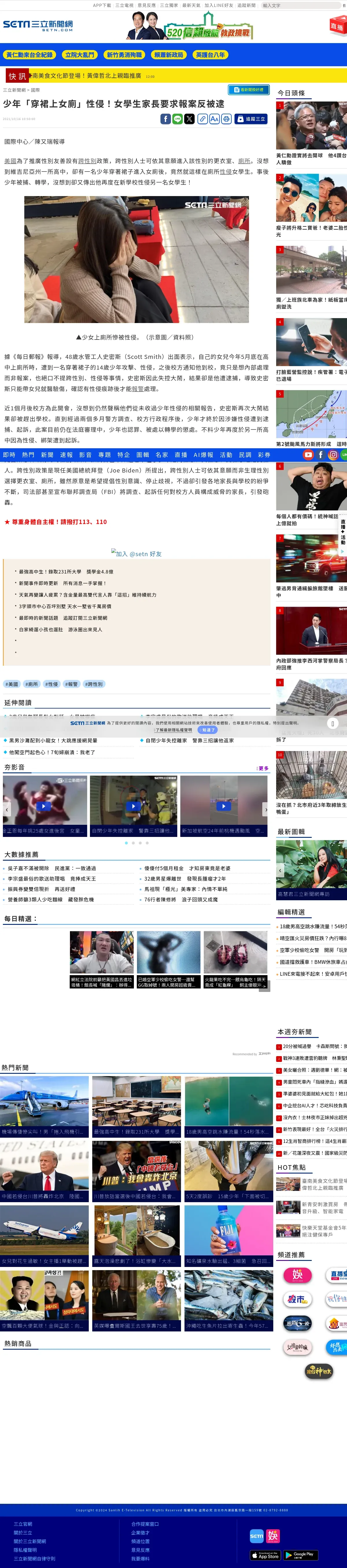Open the Instagram icon in sticky nav
Image resolution: width=347 pixels, height=1568 pixels.
(333, 455)
